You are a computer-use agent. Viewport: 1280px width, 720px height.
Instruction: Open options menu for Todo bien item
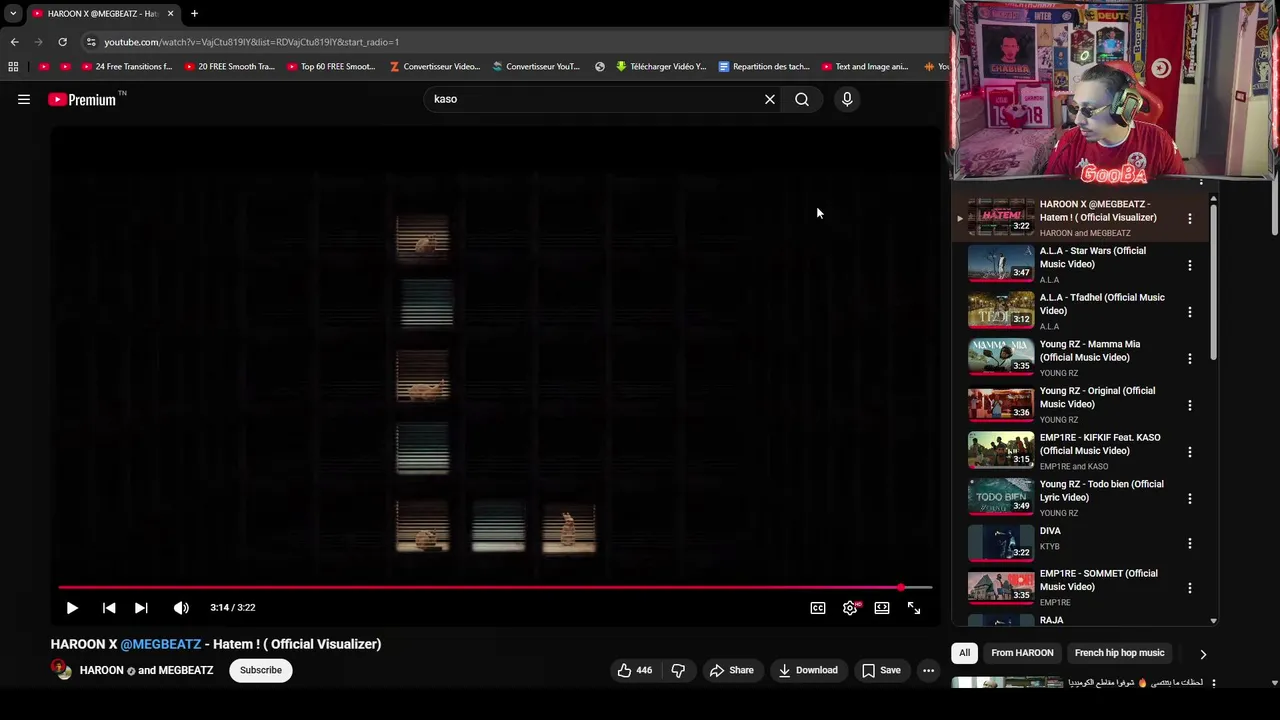[1189, 498]
